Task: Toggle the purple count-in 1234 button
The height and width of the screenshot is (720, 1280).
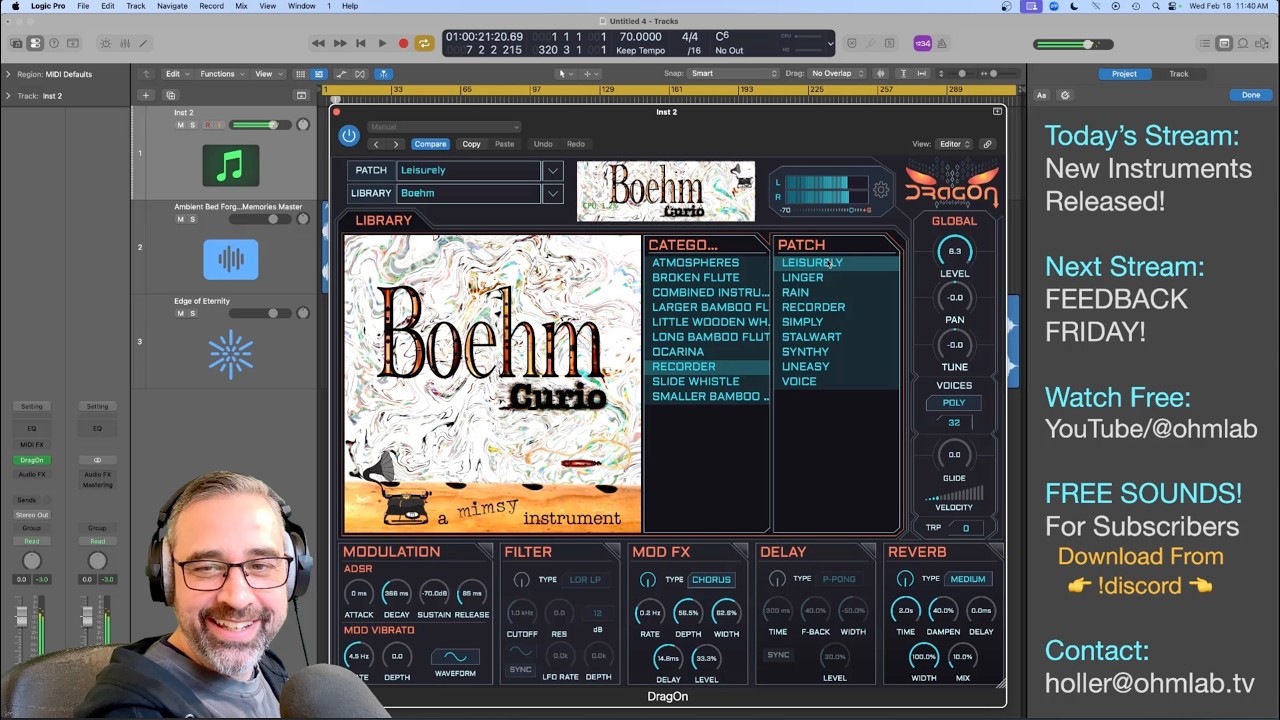Action: (x=922, y=43)
